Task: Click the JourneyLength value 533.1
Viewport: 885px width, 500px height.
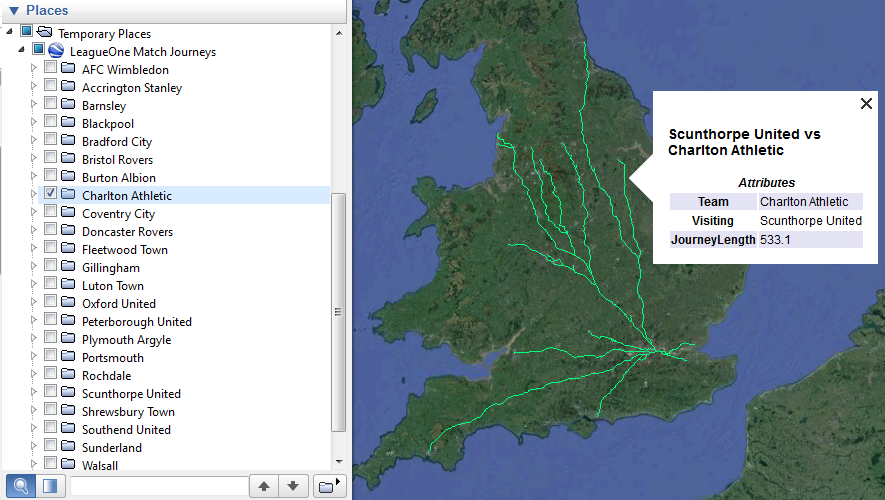Action: 775,240
